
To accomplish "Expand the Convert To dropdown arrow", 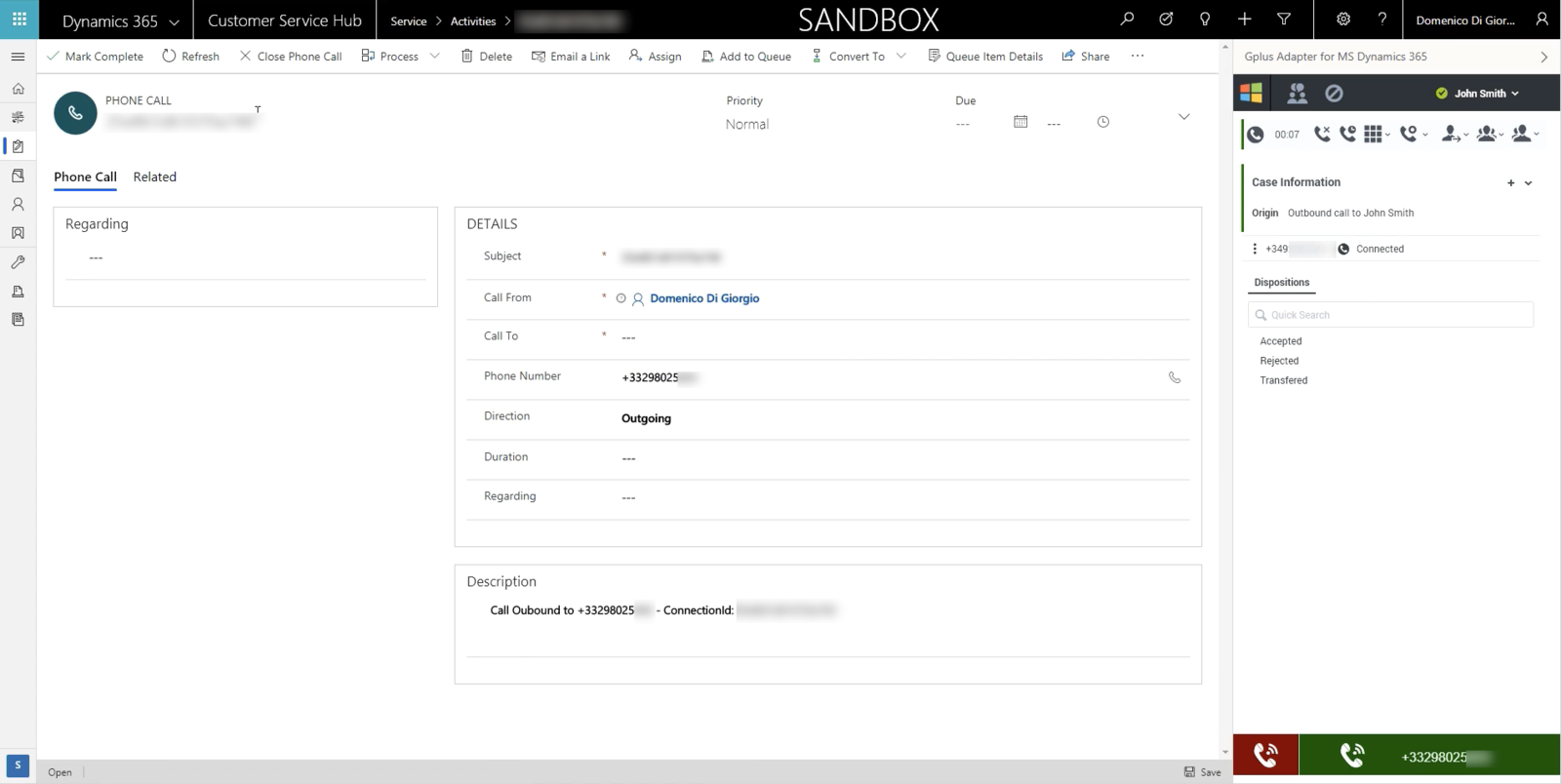I will (901, 56).
